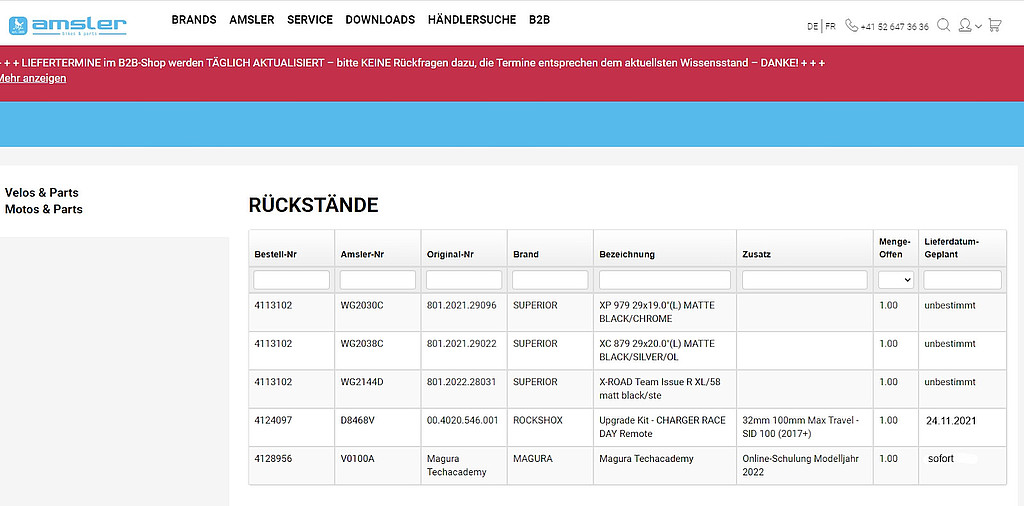Viewport: 1024px width, 506px height.
Task: Click the Amsler logo
Action: pyautogui.click(x=65, y=24)
